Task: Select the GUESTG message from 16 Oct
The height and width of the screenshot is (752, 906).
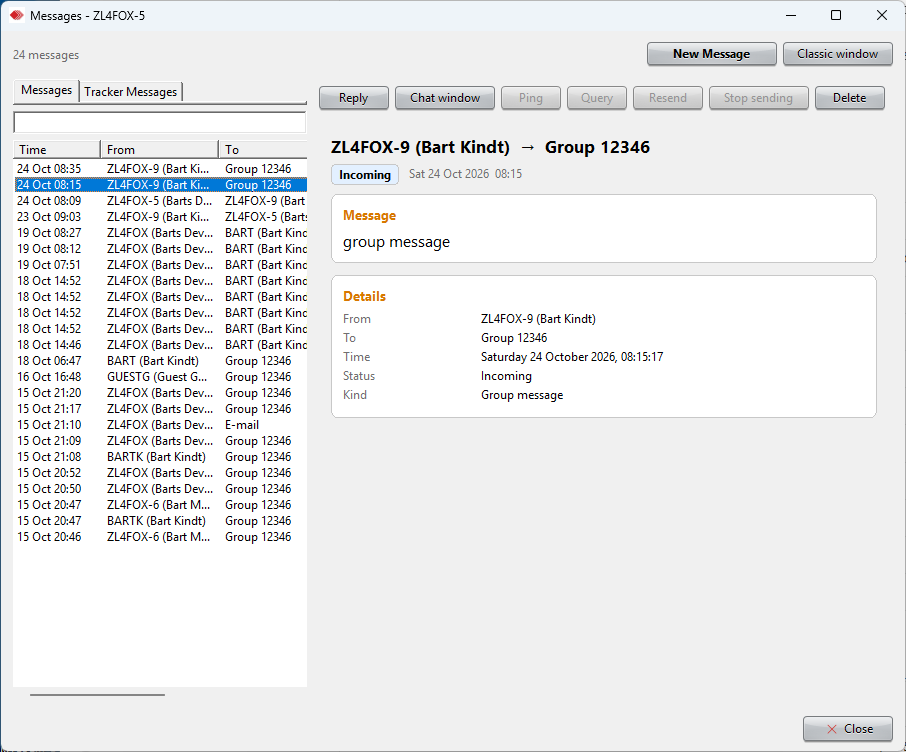Action: [160, 377]
